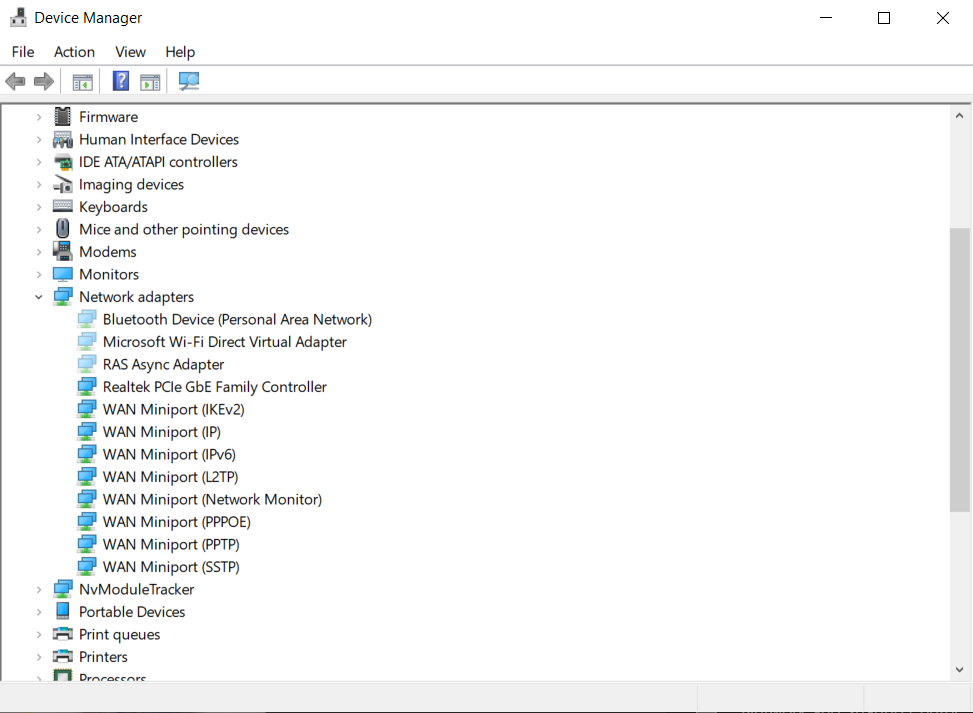Close the Device Manager window
Viewport: 973px width, 713px height.
coord(943,18)
